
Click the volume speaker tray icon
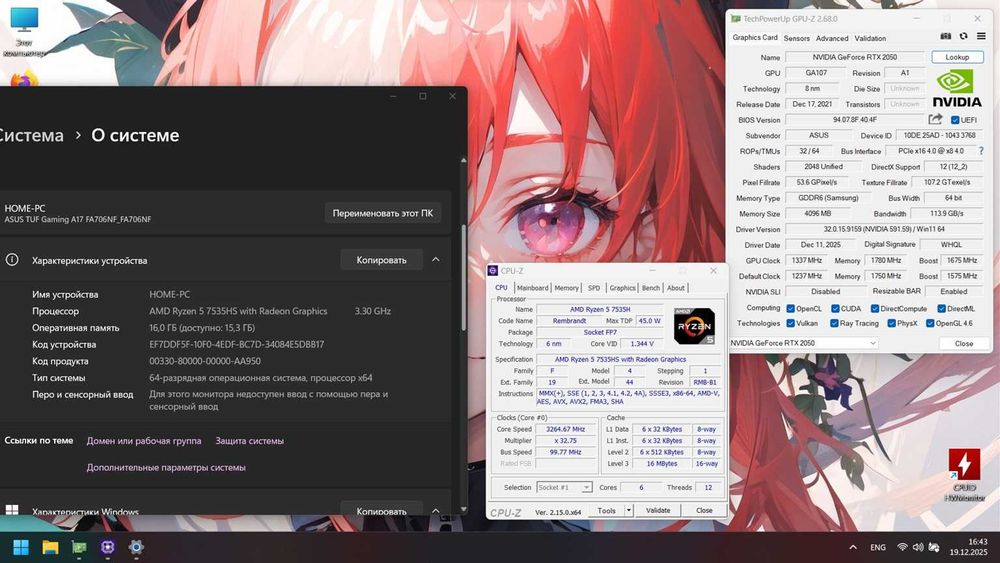(918, 547)
